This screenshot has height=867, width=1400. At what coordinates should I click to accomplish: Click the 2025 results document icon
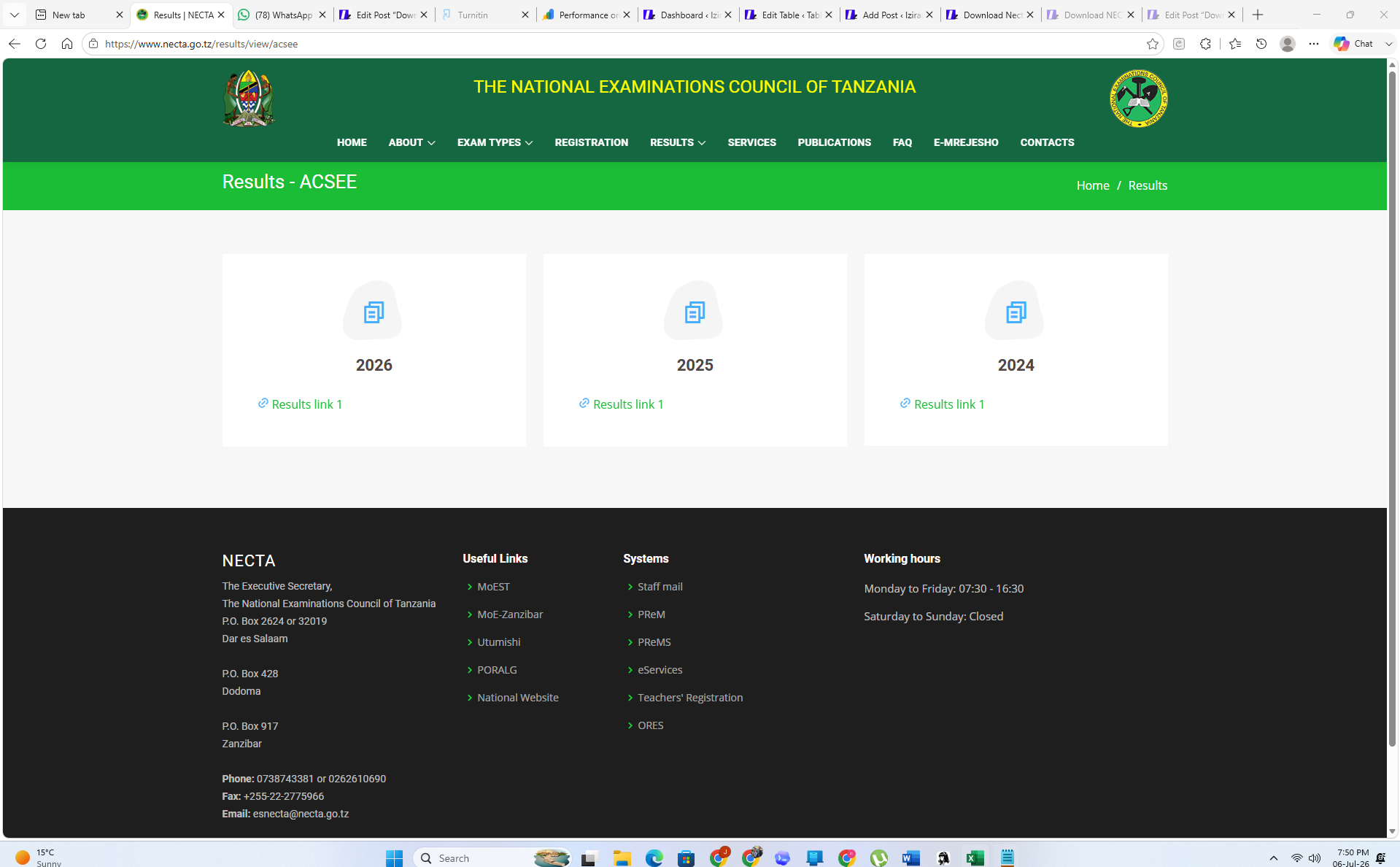click(x=694, y=312)
